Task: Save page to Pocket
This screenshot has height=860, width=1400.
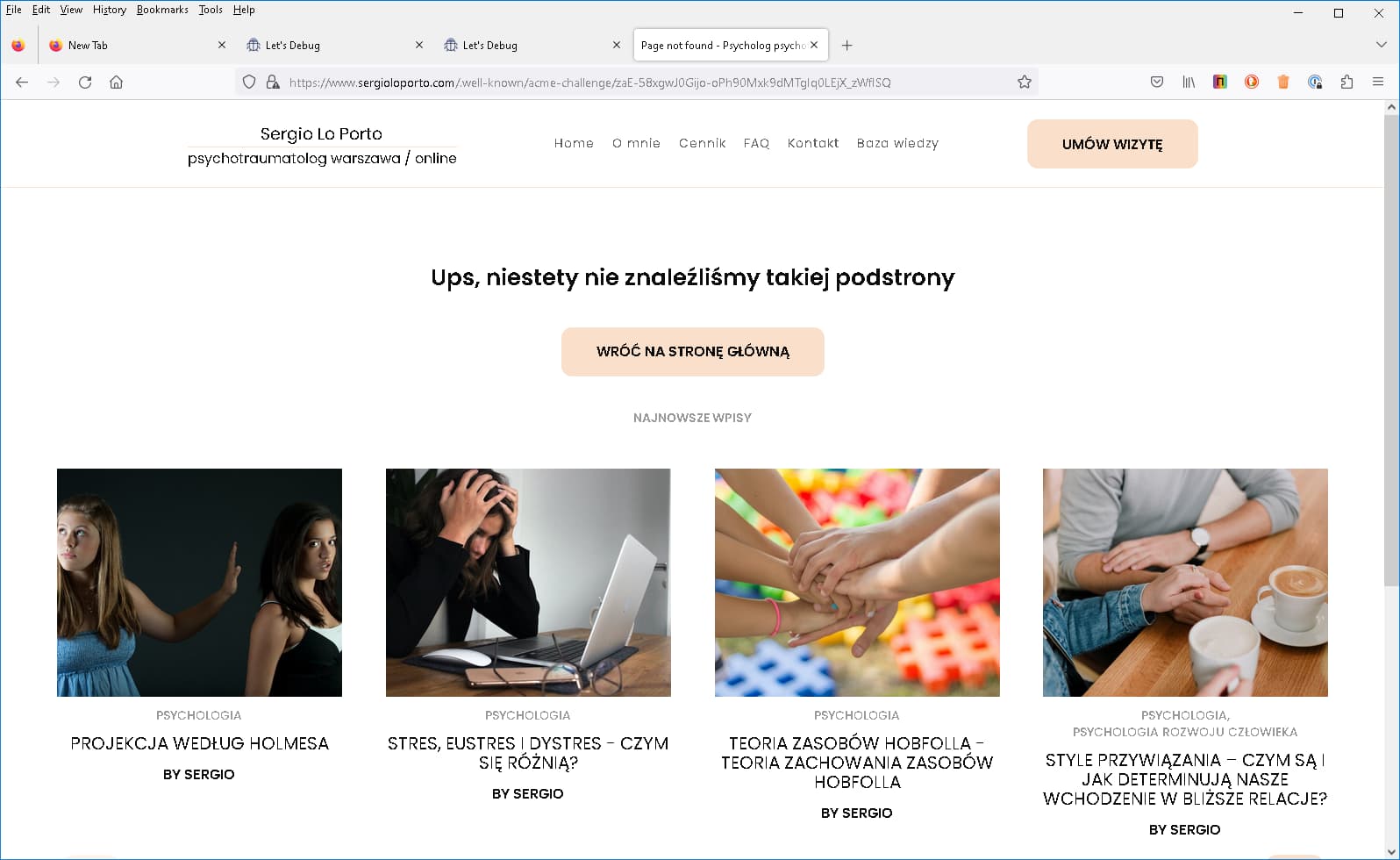Action: [x=1157, y=82]
